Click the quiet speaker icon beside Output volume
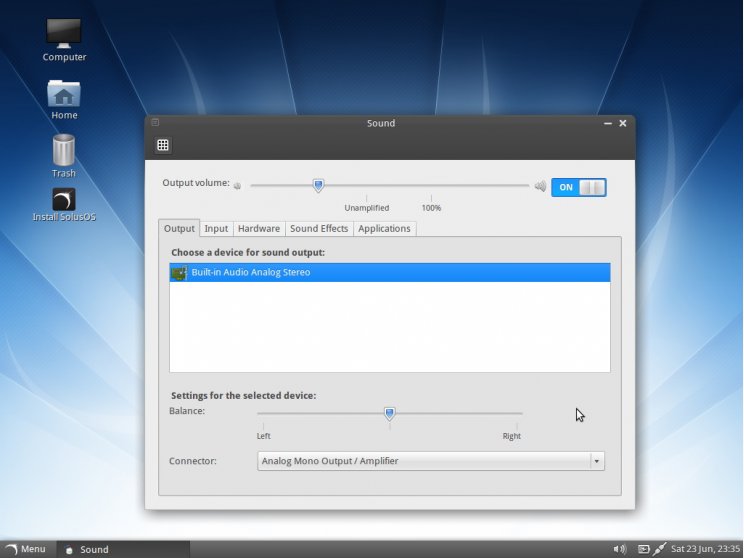Viewport: 744px width, 558px height. click(x=237, y=186)
